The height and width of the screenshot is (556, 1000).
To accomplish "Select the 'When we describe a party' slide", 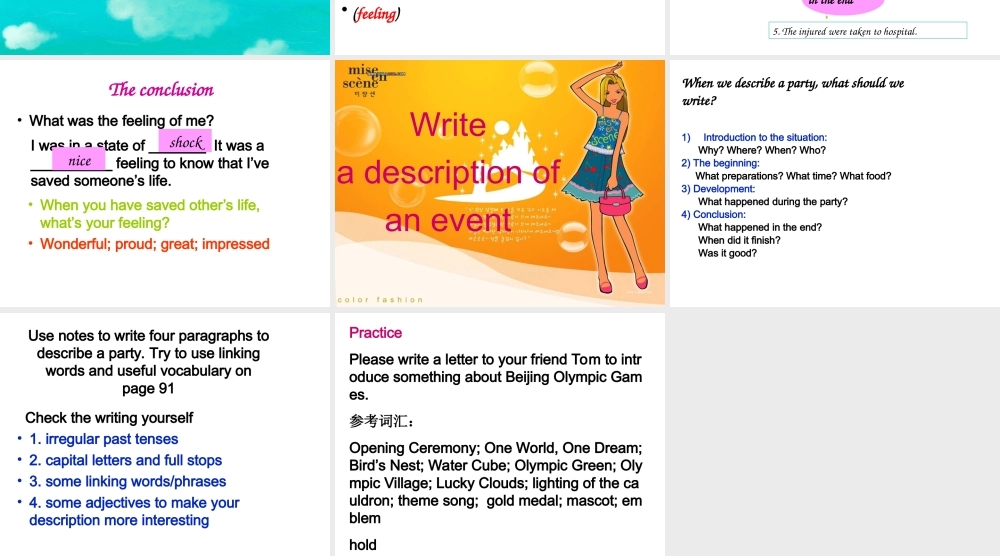I will pos(835,183).
